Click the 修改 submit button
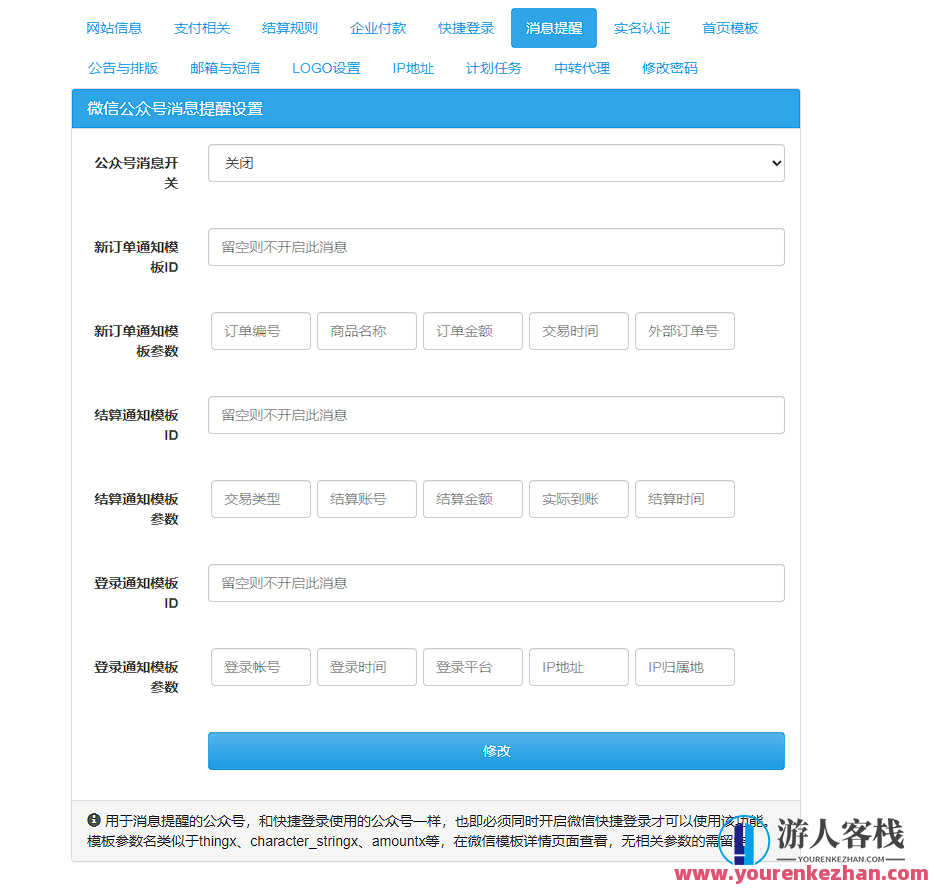The image size is (934, 890). click(x=495, y=751)
